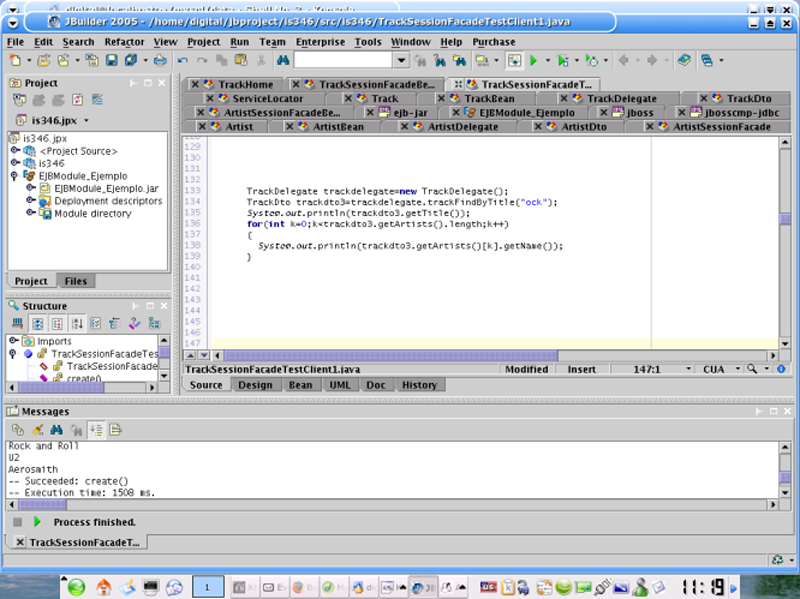Open the is346.jpx project dropdown
The image size is (800, 599).
tap(54, 121)
